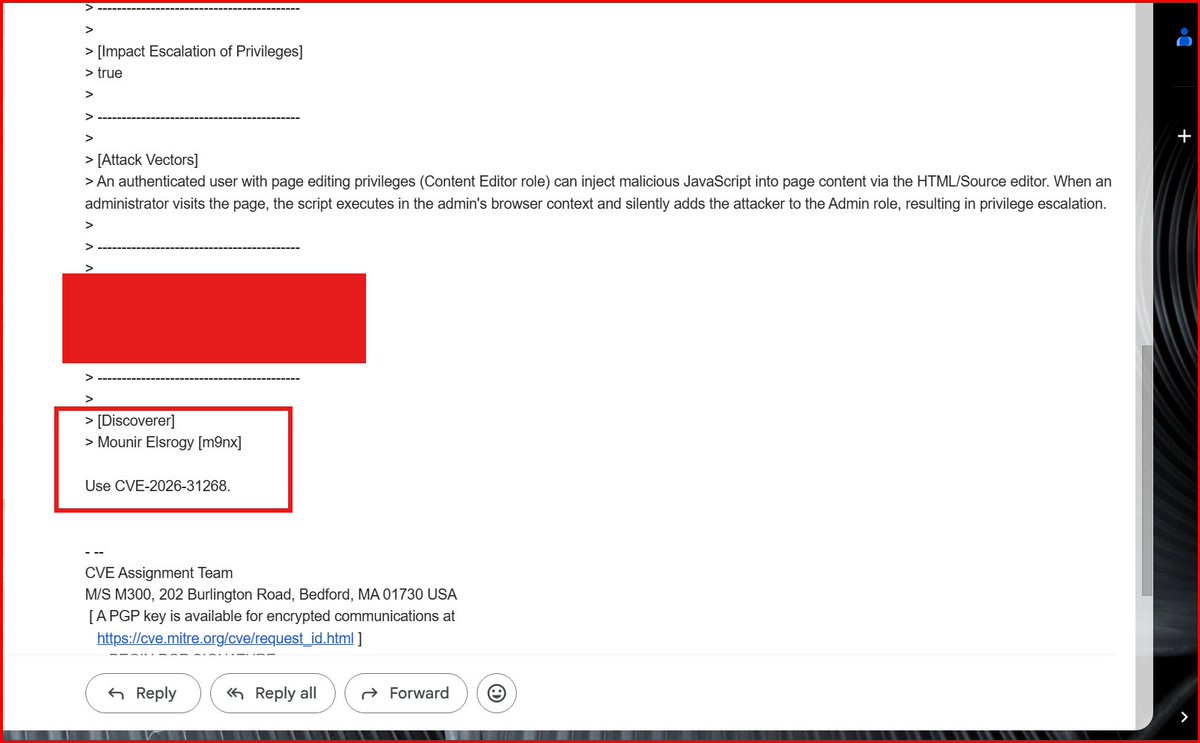Click the name "Mounir Elsrogy [m9nx]"
Viewport: 1200px width, 743px height.
(x=169, y=442)
